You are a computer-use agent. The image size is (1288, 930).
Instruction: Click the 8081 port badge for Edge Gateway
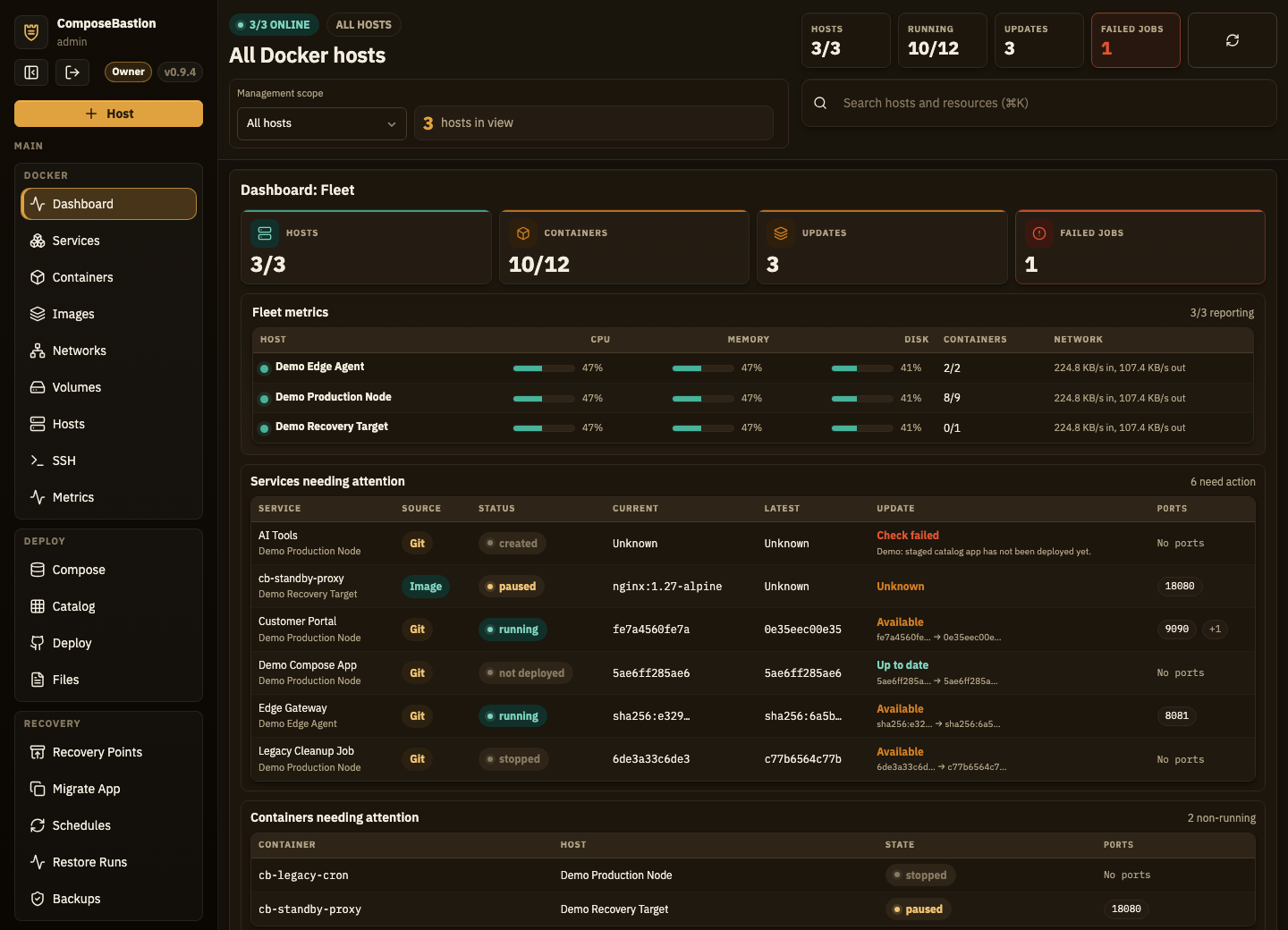(x=1177, y=716)
